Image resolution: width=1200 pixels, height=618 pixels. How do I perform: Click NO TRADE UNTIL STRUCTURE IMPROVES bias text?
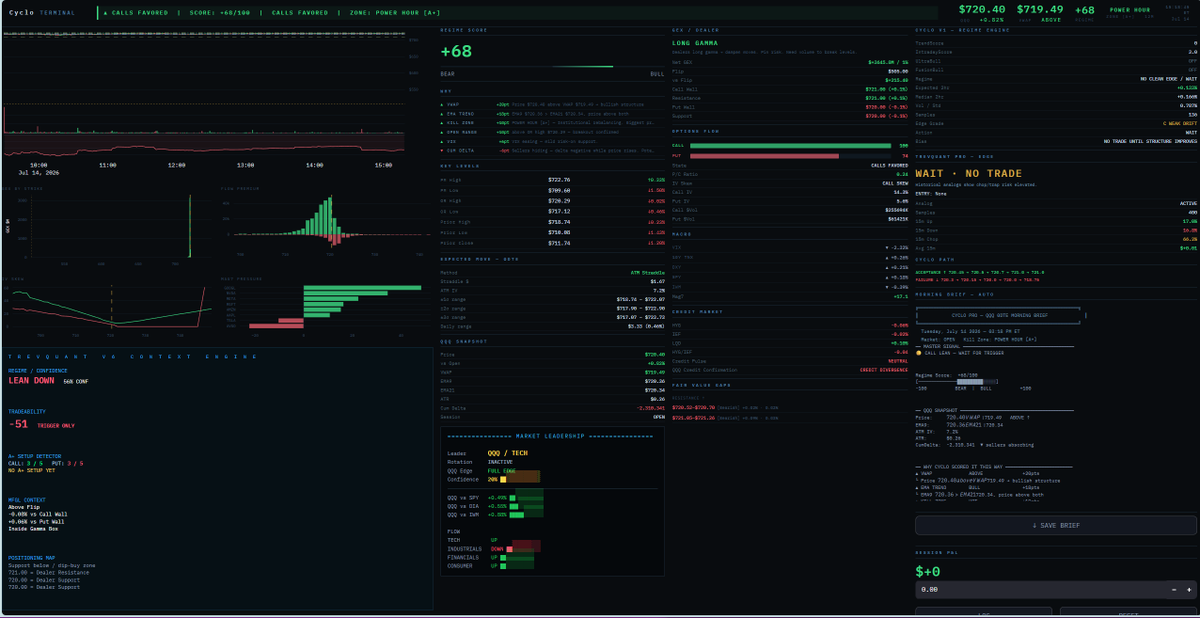point(1150,141)
